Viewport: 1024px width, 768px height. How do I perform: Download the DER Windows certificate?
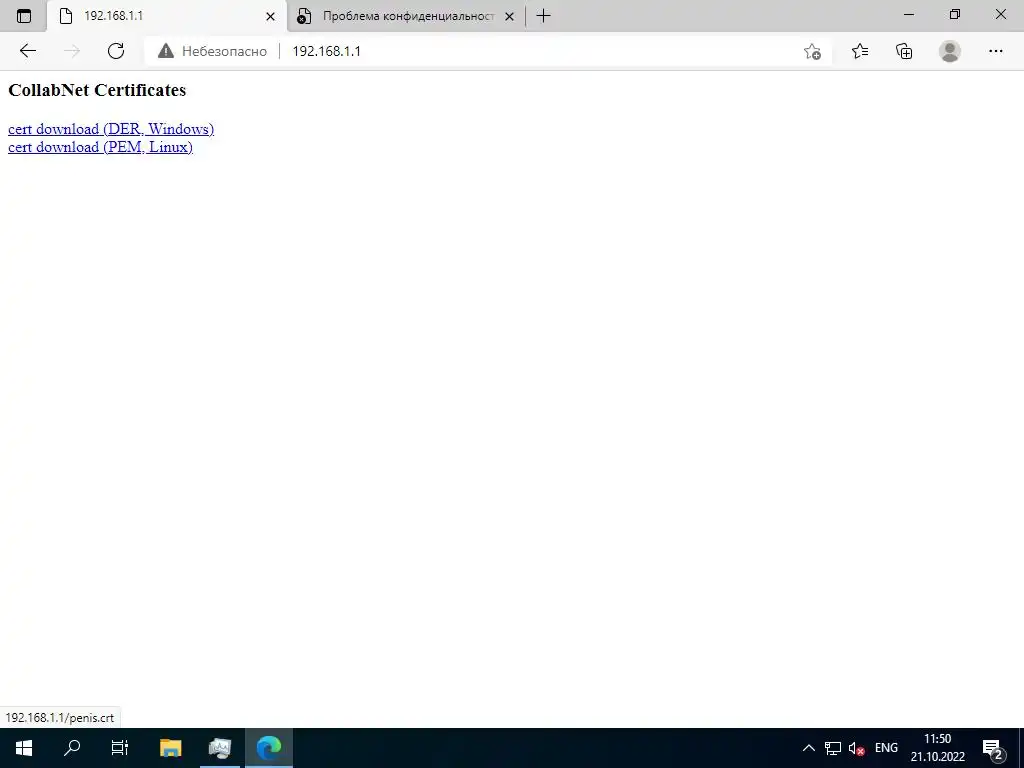pyautogui.click(x=111, y=129)
